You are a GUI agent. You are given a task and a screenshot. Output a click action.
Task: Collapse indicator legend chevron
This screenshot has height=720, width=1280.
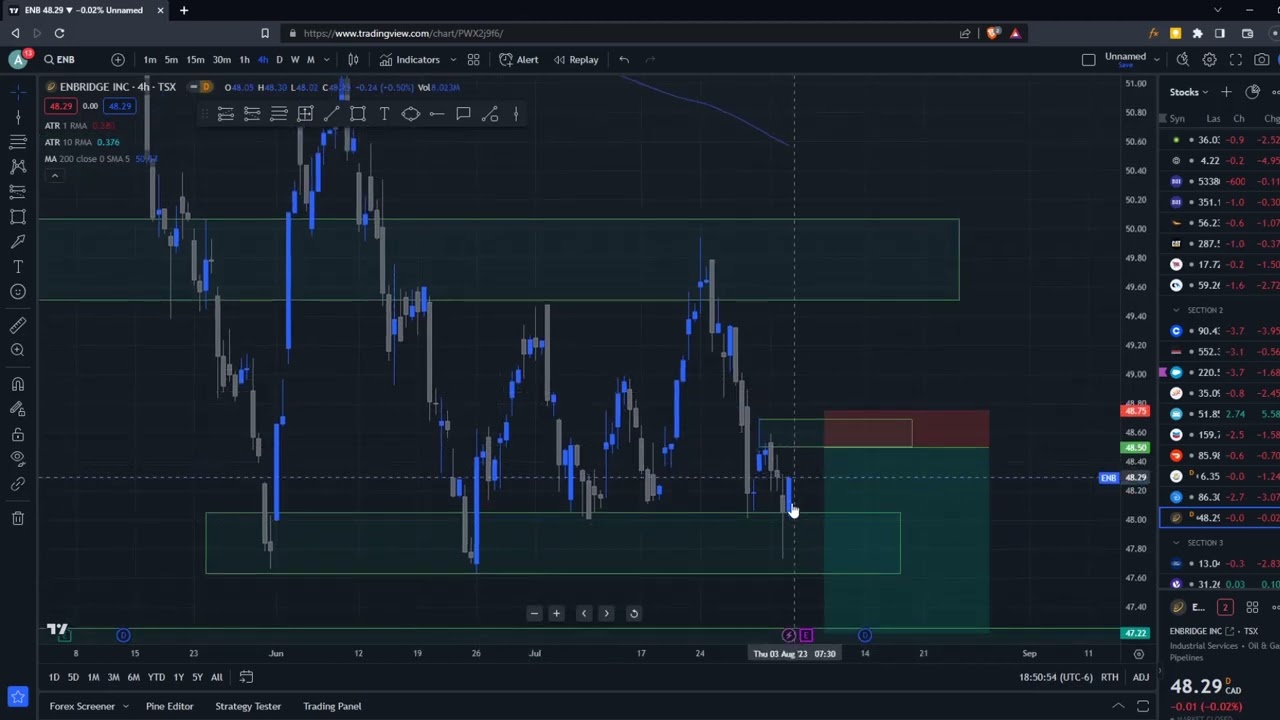[x=55, y=176]
